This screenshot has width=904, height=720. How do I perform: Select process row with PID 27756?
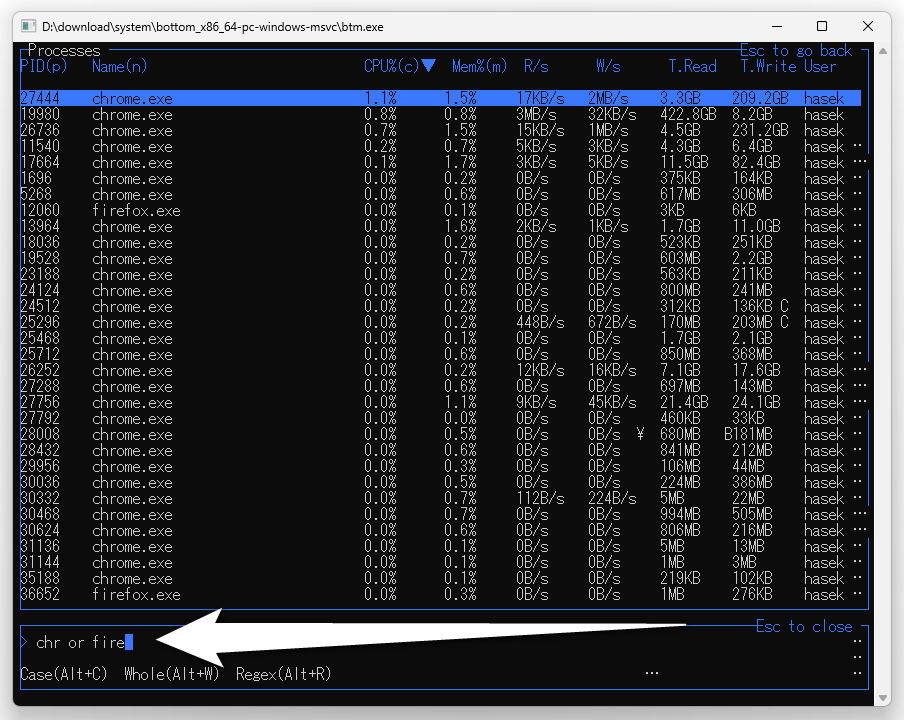[440, 402]
